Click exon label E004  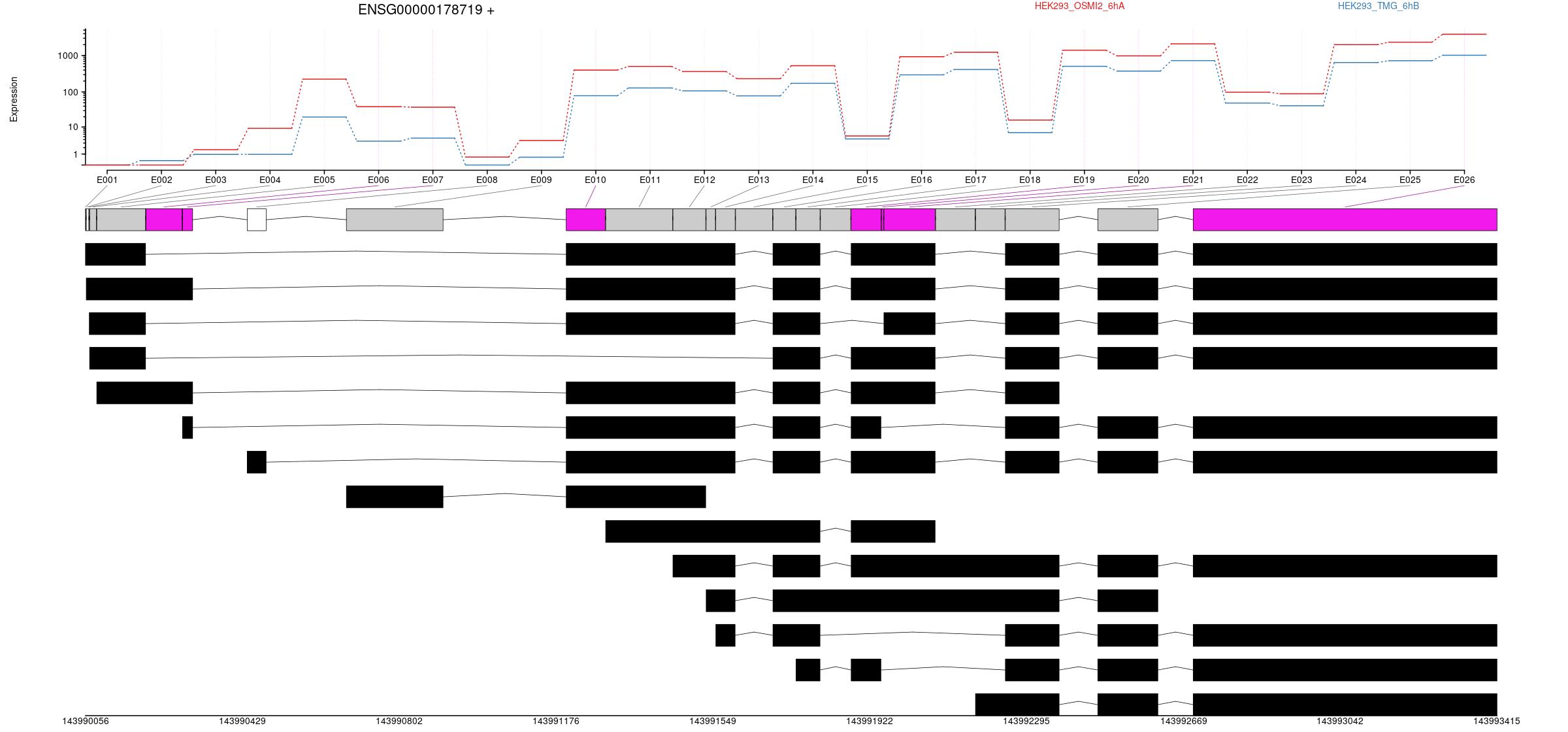[x=270, y=180]
